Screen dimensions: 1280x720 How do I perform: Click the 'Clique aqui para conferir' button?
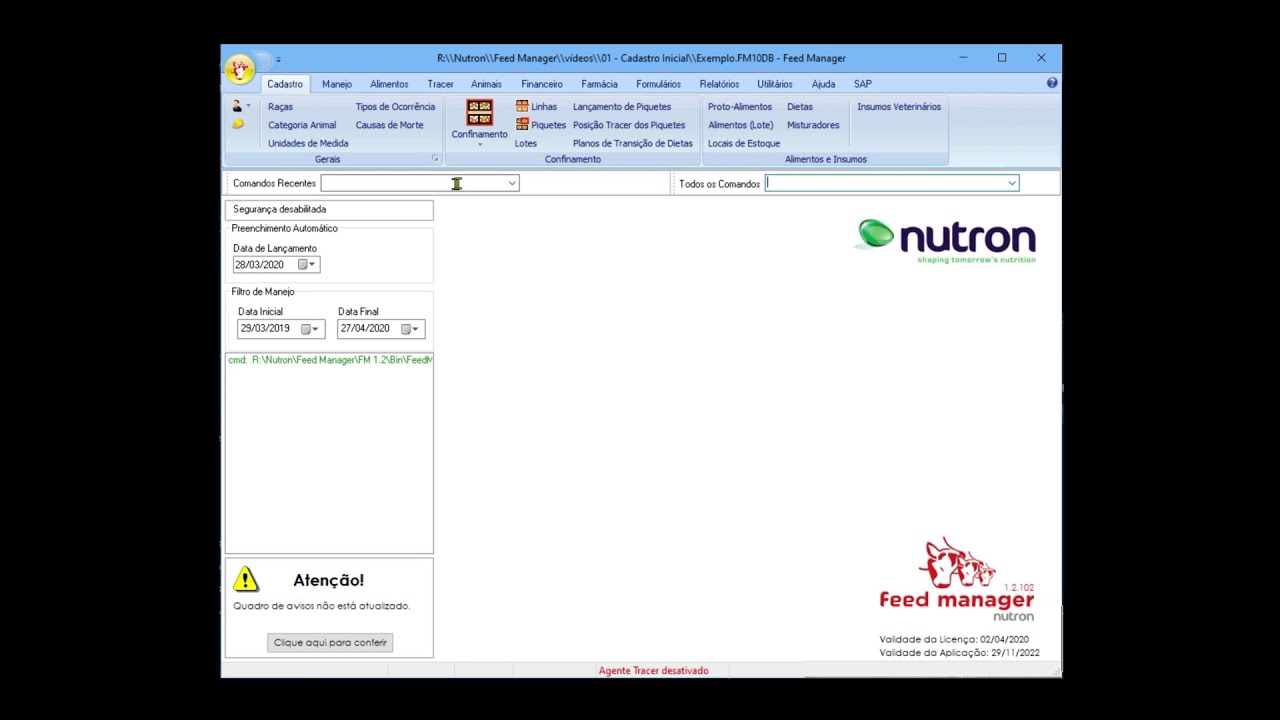click(330, 642)
